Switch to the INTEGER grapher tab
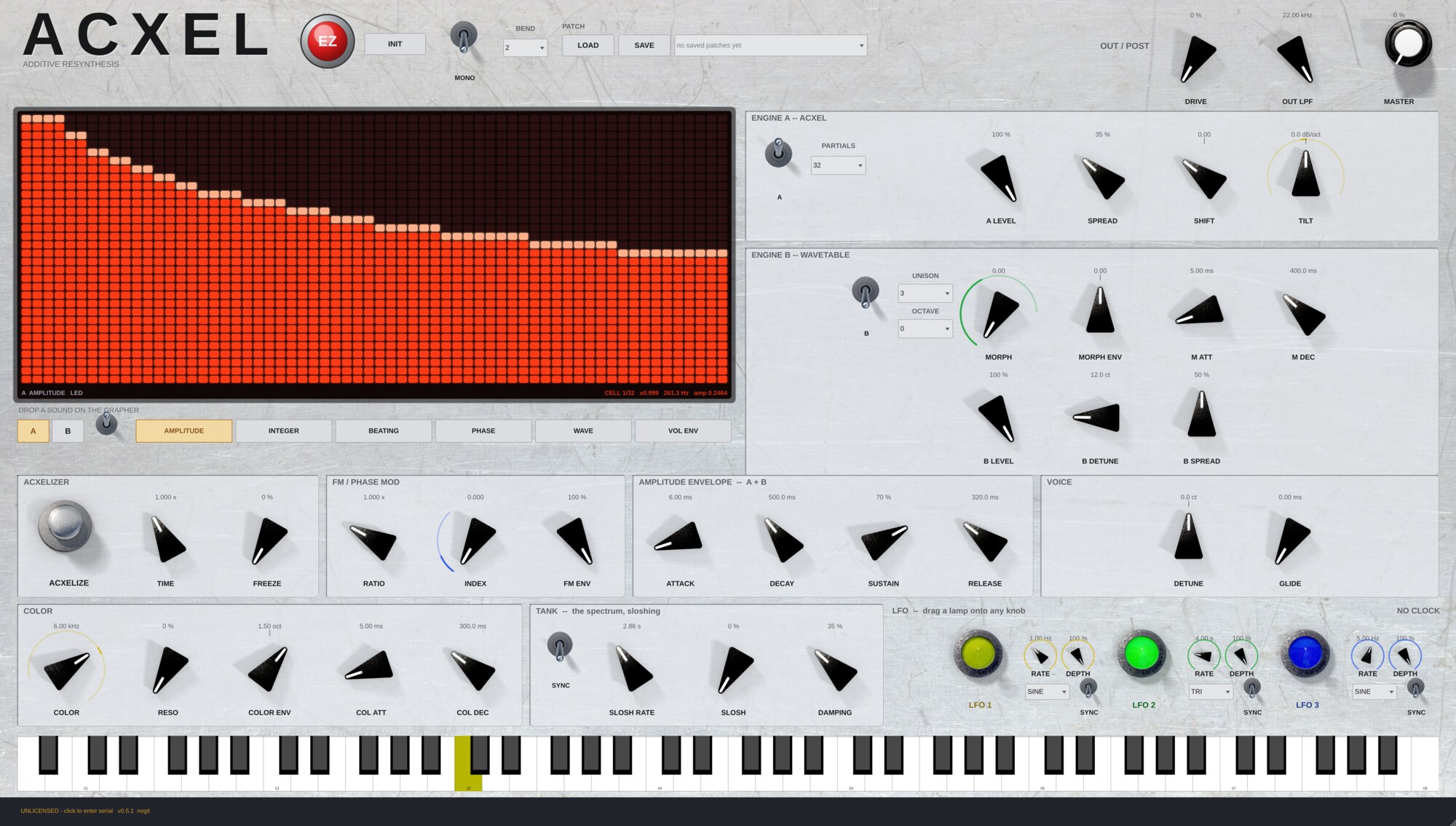 coord(284,431)
